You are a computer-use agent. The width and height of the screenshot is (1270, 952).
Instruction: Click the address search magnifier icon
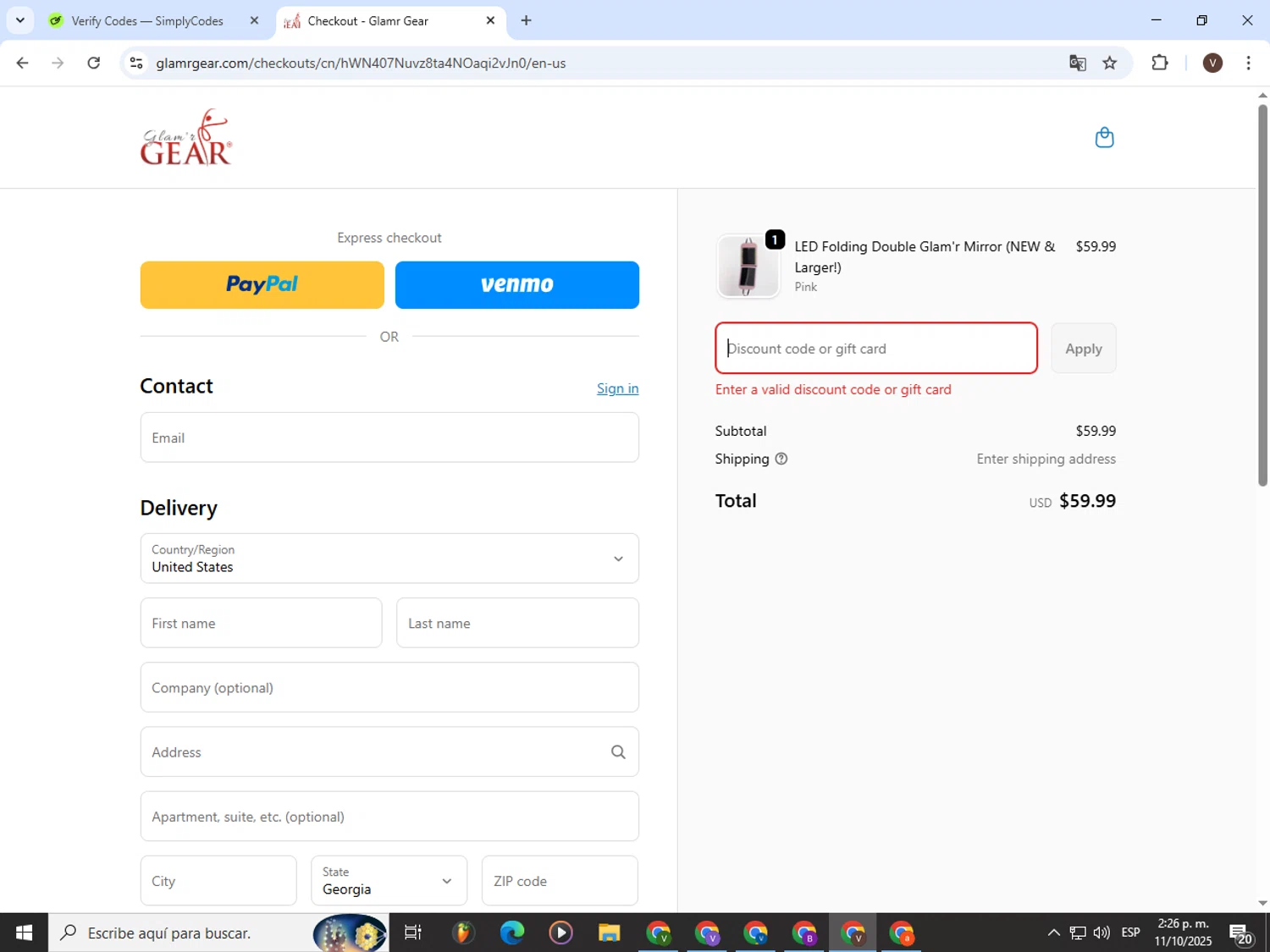tap(618, 751)
